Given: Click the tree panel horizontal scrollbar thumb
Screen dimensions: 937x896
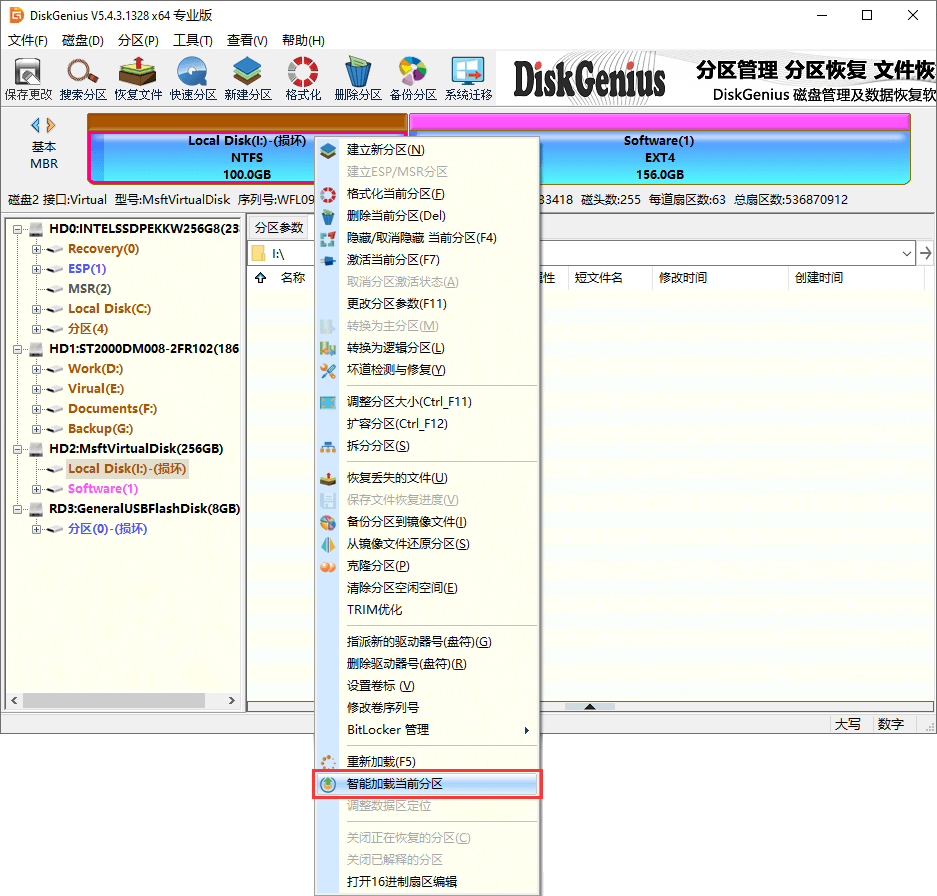Looking at the screenshot, I should pyautogui.click(x=114, y=700).
